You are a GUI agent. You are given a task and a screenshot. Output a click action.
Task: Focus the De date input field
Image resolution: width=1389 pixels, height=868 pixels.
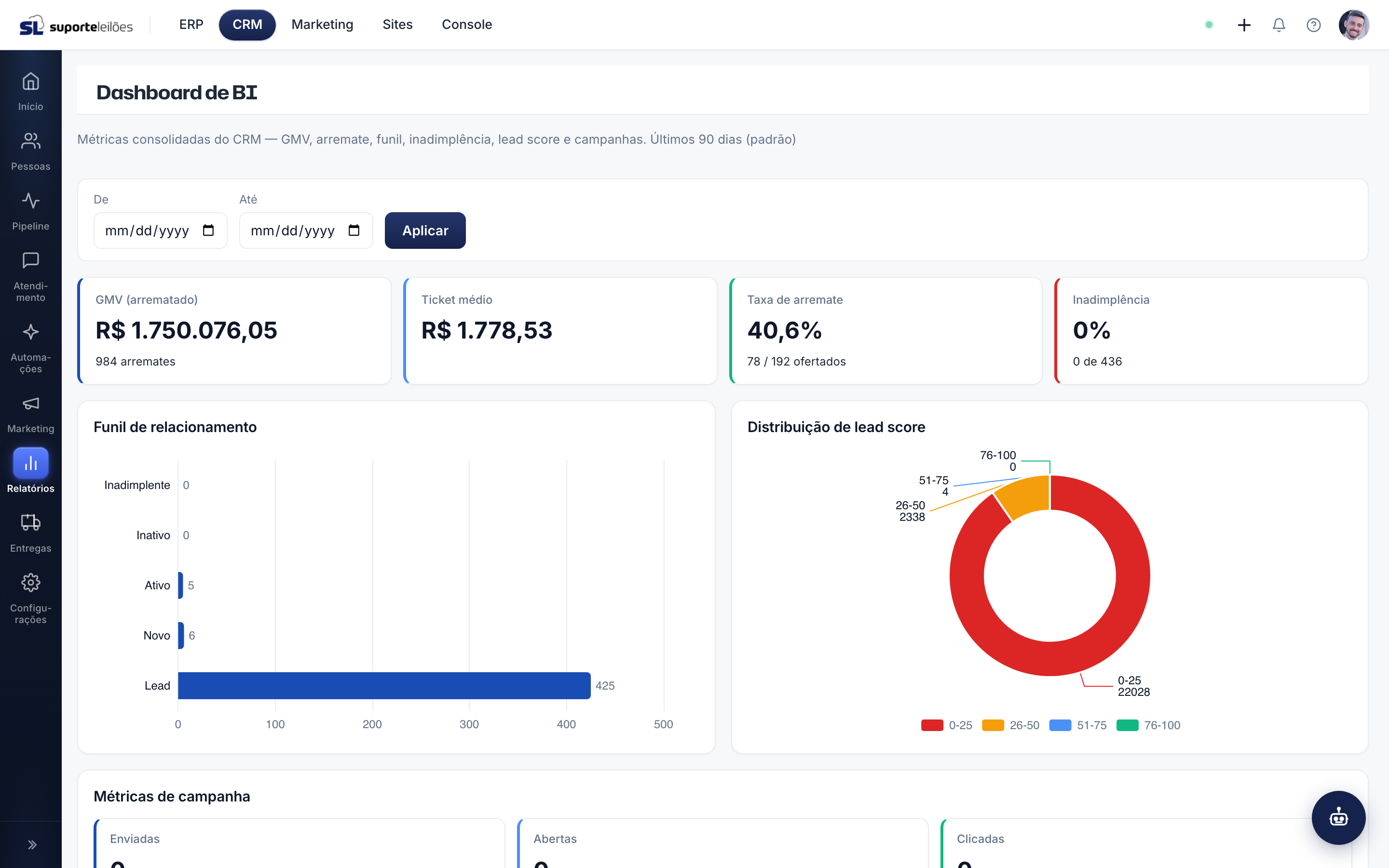pos(160,230)
